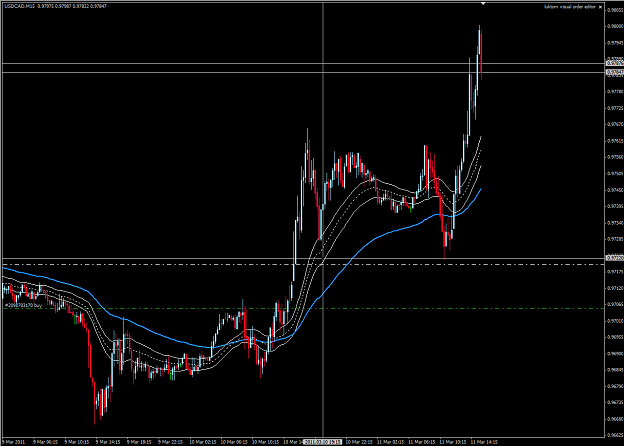Click the expert advisor status icon beside kiktom label
The image size is (625, 447).
pos(600,7)
